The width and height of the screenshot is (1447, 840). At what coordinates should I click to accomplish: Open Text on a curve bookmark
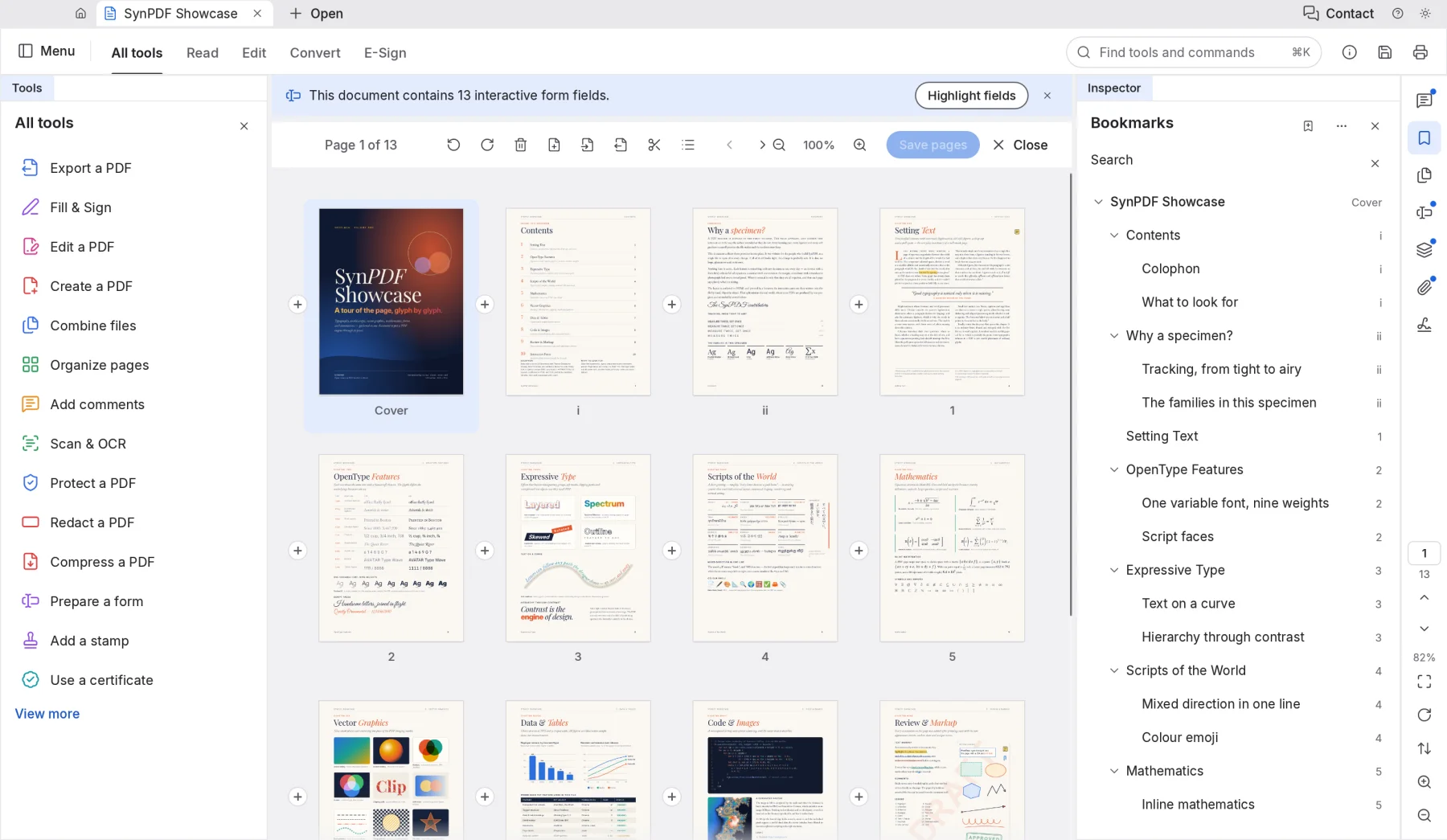coord(1188,604)
